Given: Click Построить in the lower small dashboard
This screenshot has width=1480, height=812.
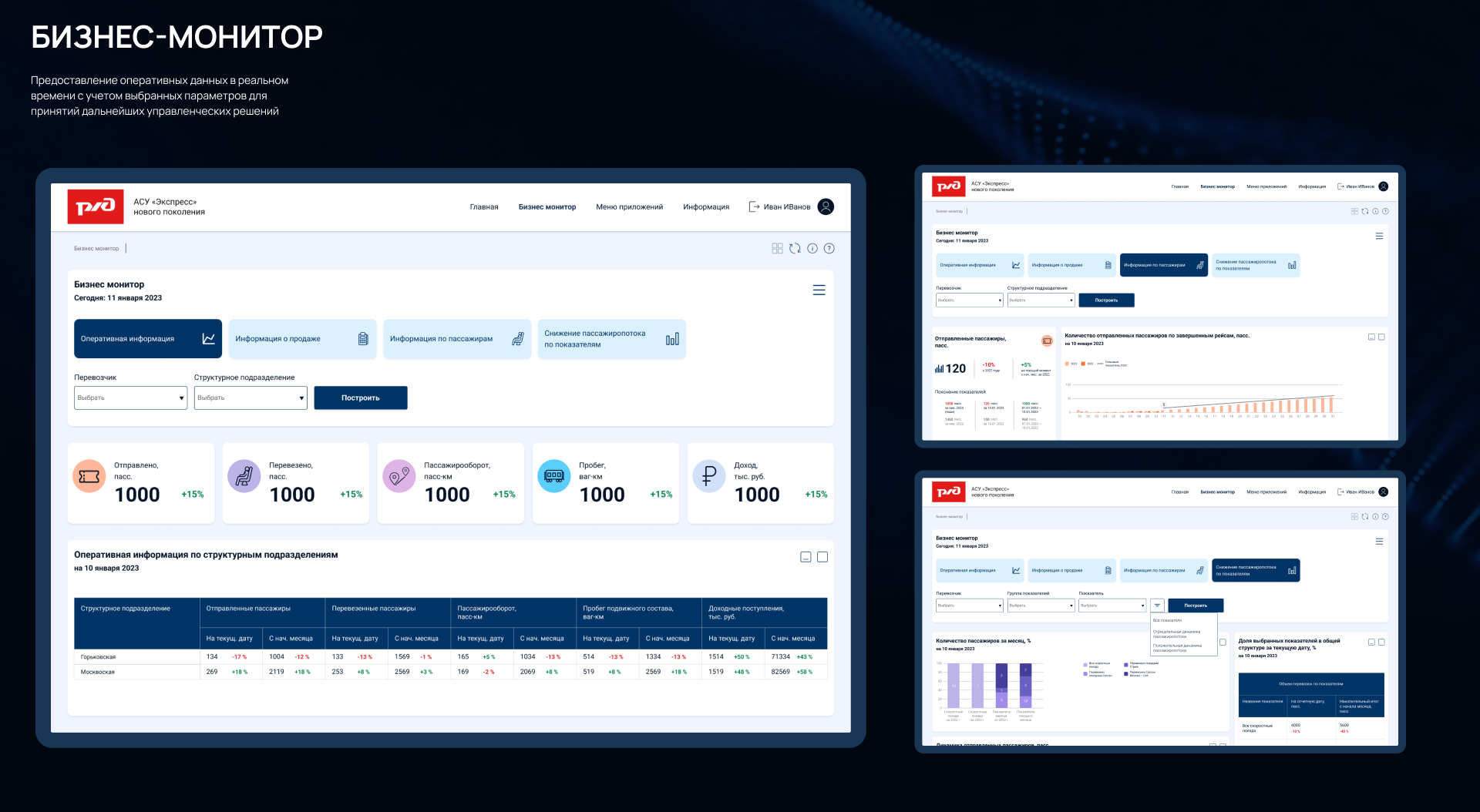Looking at the screenshot, I should (x=1196, y=606).
